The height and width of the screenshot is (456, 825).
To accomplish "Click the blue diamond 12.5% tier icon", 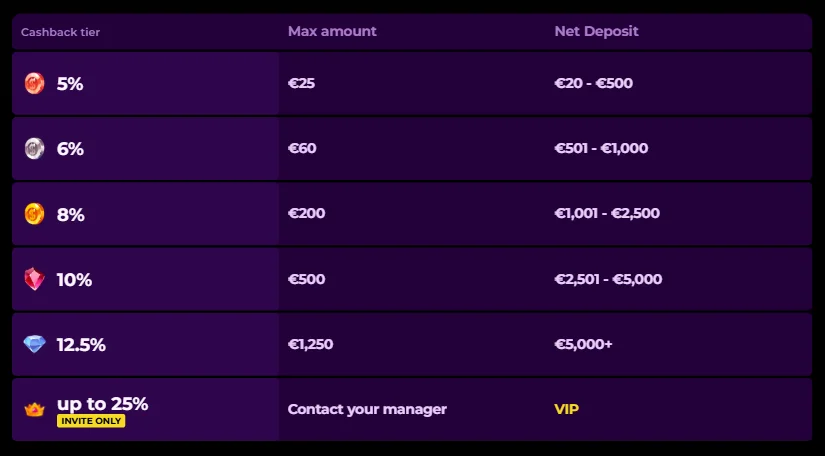I will pyautogui.click(x=35, y=345).
